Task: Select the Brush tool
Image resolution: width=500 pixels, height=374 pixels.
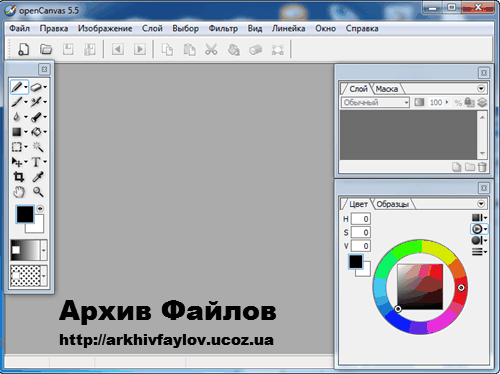Action: click(x=17, y=102)
